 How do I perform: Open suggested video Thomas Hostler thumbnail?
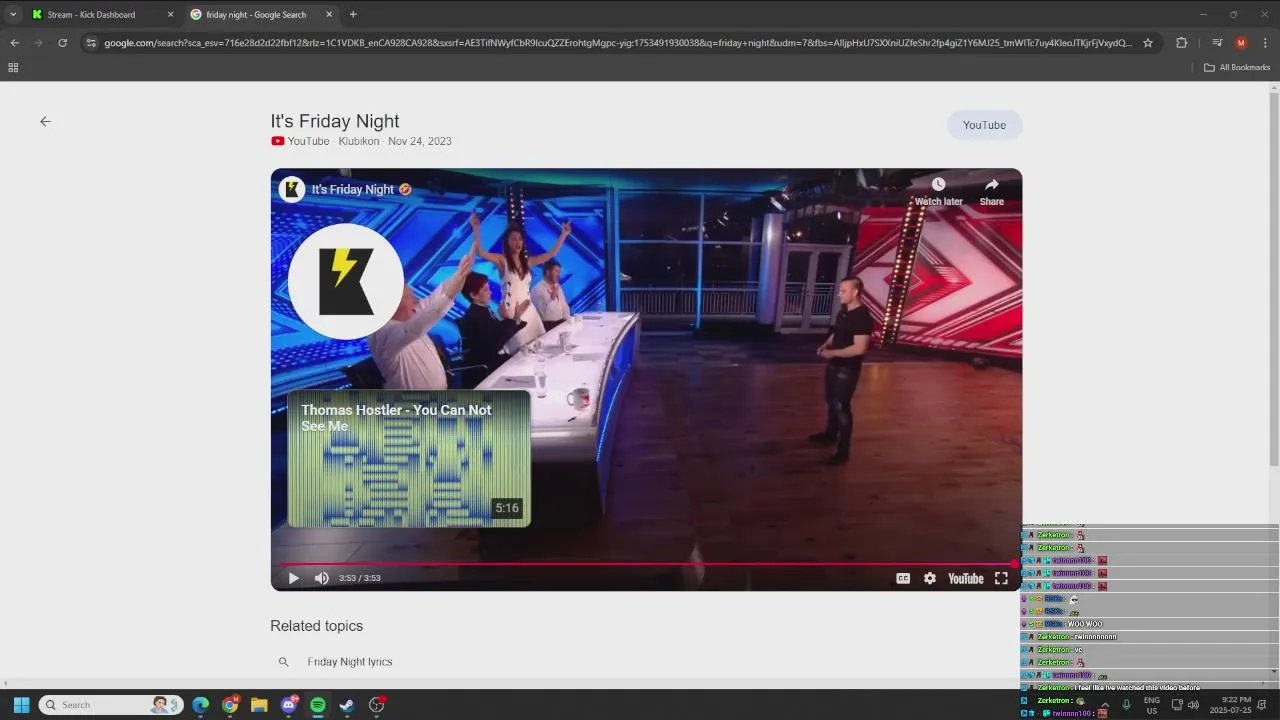tap(409, 458)
